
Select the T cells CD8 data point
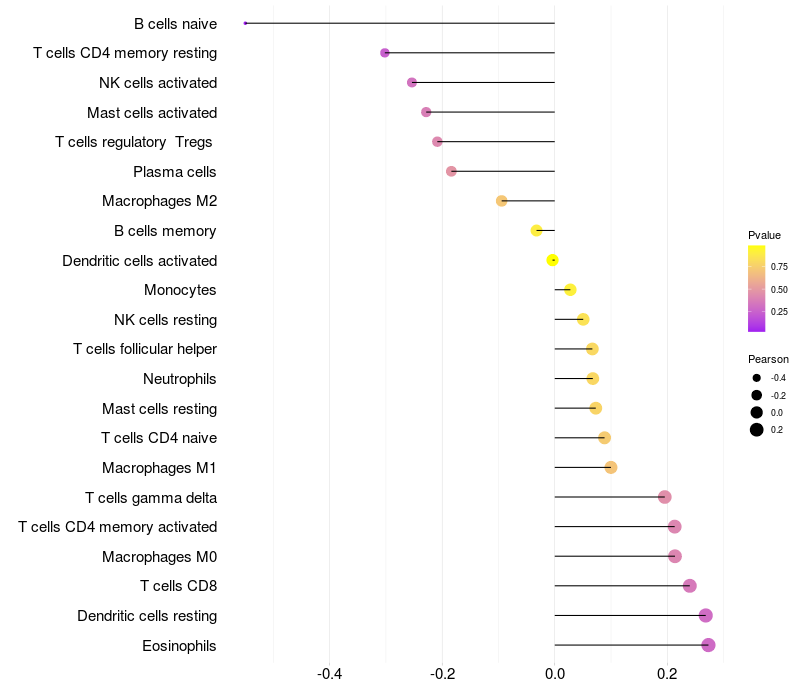(x=689, y=586)
